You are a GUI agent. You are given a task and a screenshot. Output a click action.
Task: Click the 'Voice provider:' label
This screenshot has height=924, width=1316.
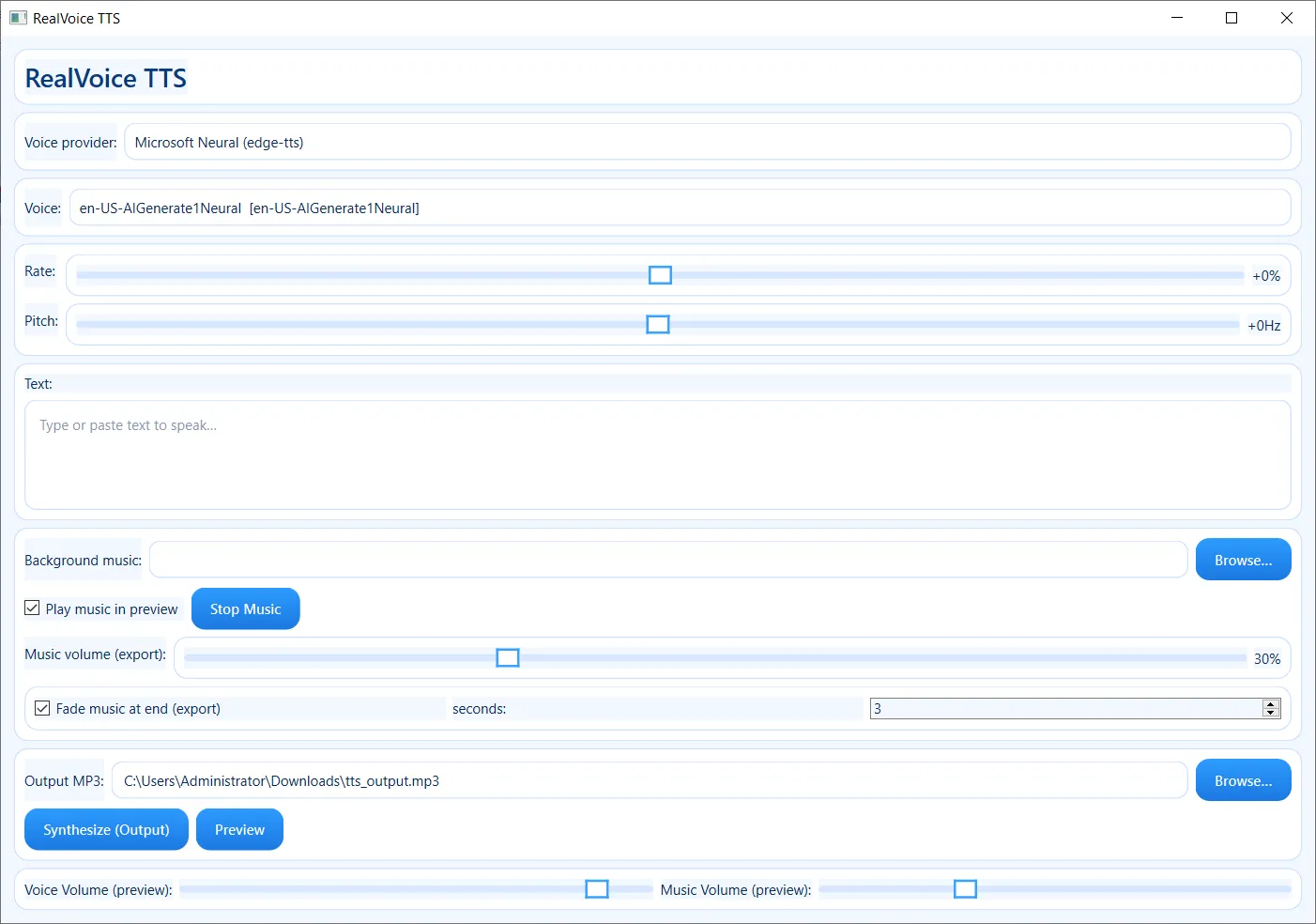[70, 143]
